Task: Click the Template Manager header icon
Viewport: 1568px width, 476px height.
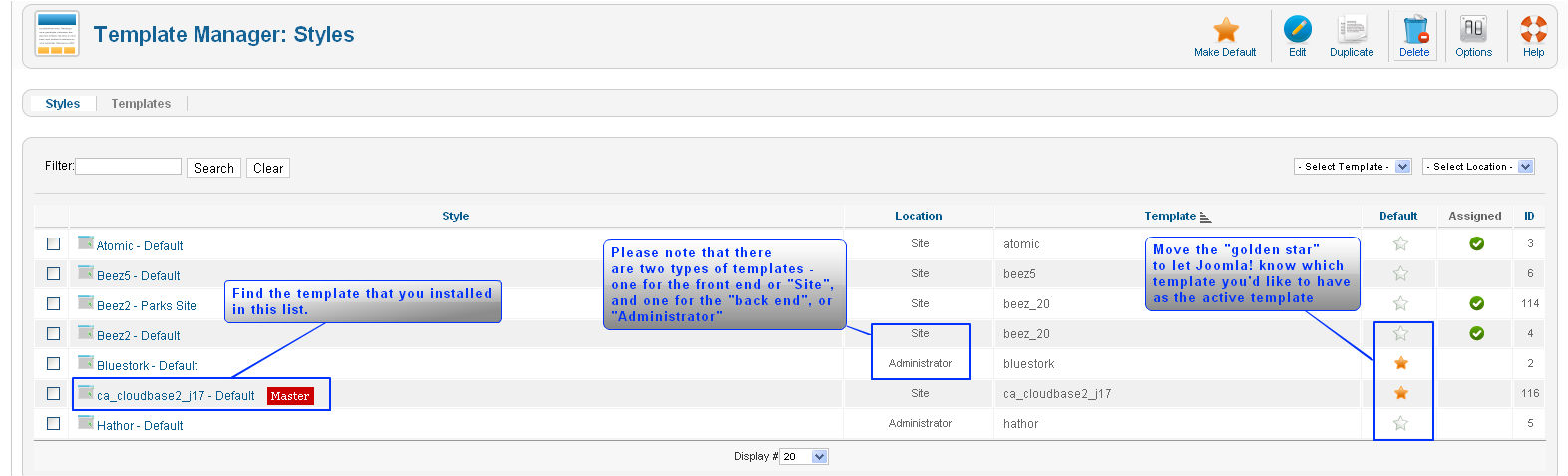Action: point(57,34)
